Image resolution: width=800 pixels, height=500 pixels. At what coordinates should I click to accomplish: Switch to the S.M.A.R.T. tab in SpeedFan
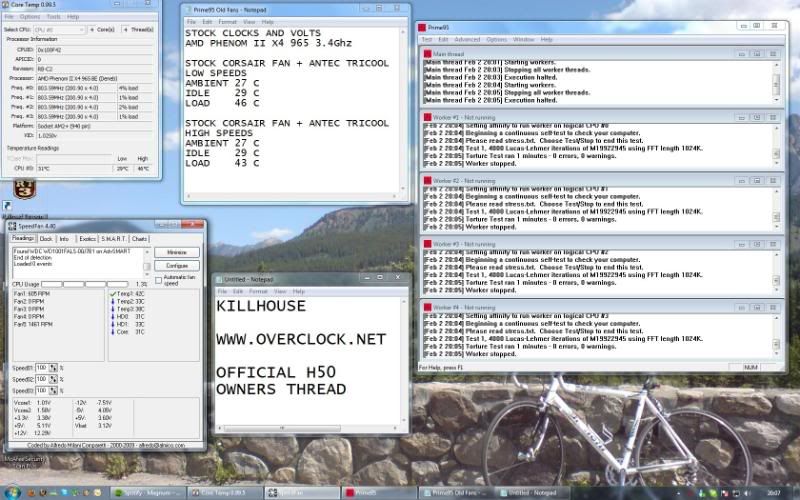(113, 239)
